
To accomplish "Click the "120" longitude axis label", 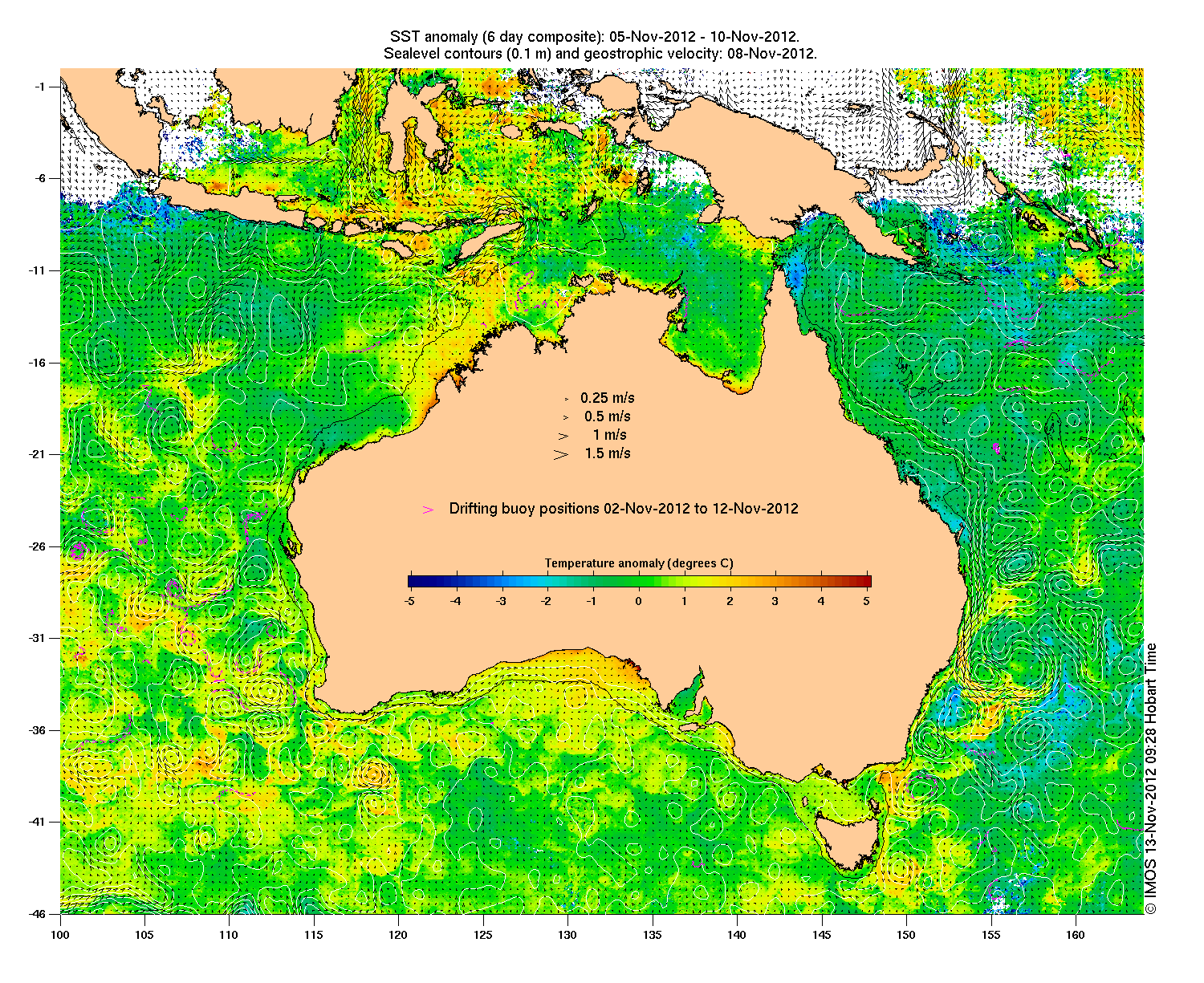I will 398,935.
